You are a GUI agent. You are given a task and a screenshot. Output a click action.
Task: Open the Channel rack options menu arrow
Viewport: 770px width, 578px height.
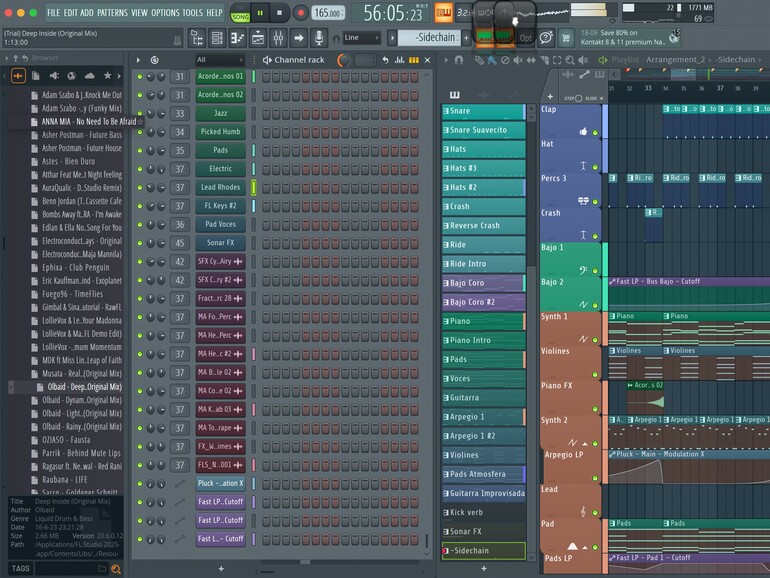(x=138, y=60)
